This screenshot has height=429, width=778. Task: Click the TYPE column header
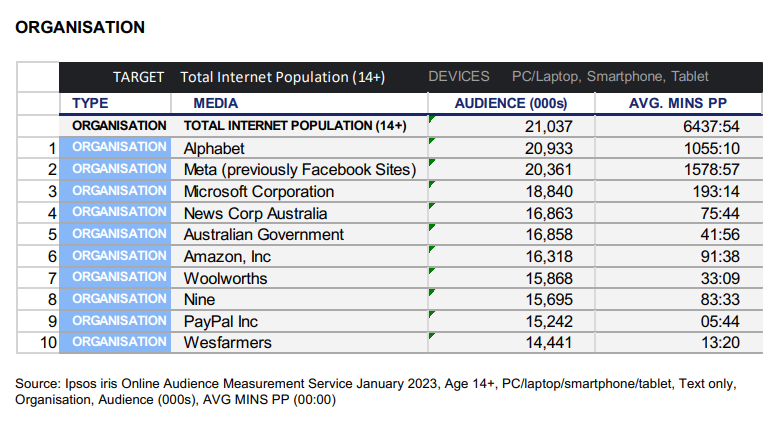(x=90, y=103)
